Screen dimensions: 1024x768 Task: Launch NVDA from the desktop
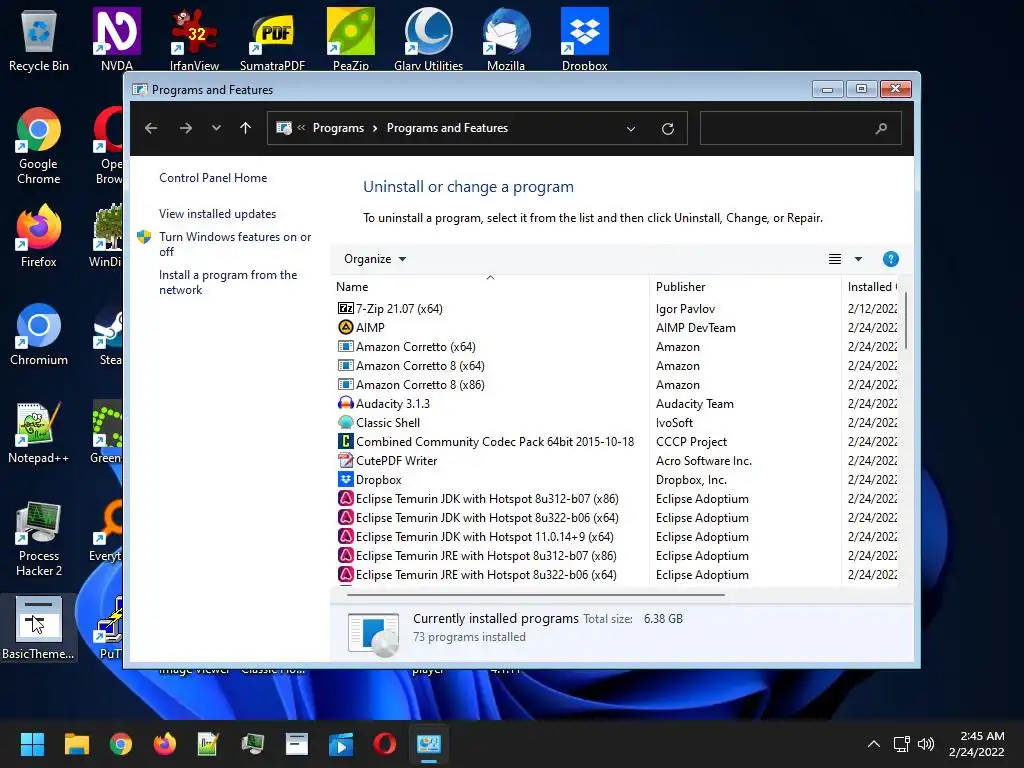[117, 38]
